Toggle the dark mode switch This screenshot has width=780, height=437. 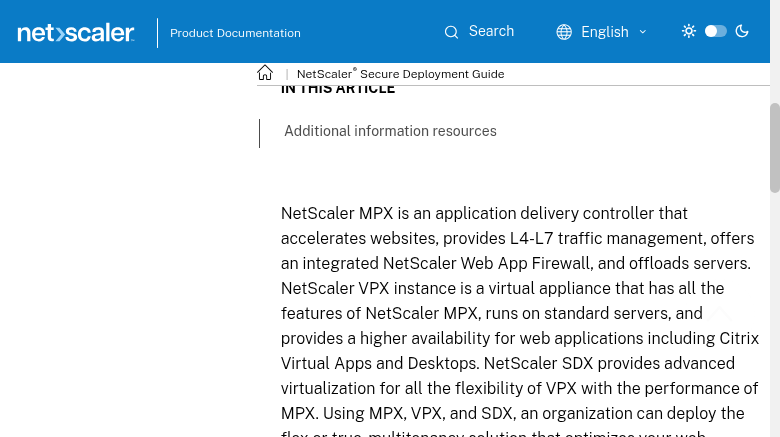pos(716,31)
